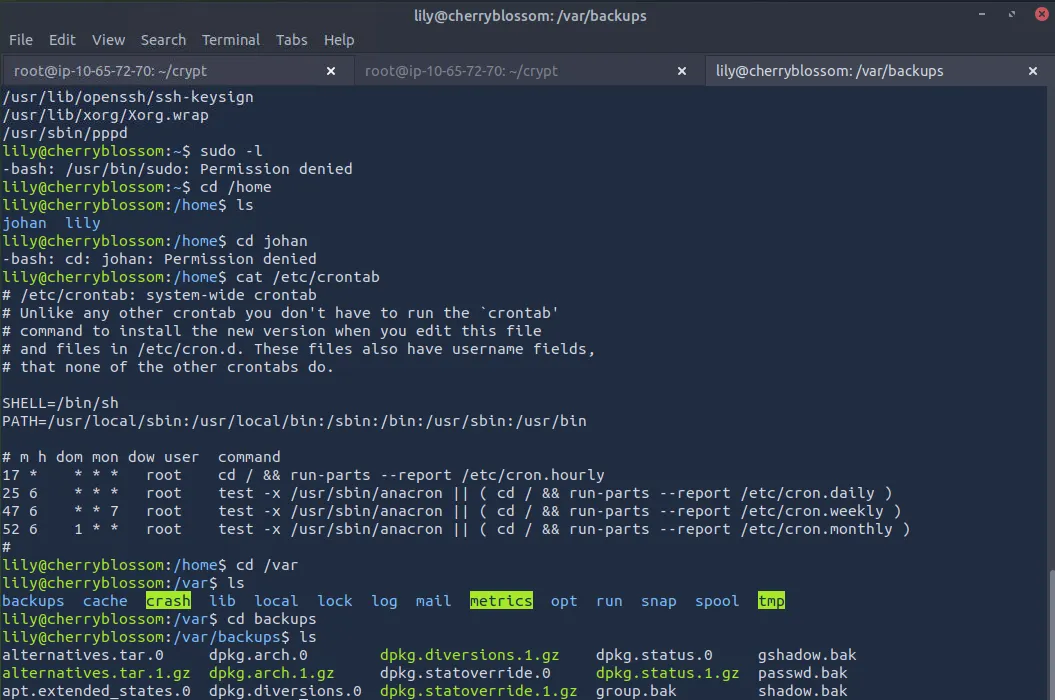Close the second root@ip-10-65-72-70 tab

click(x=683, y=71)
